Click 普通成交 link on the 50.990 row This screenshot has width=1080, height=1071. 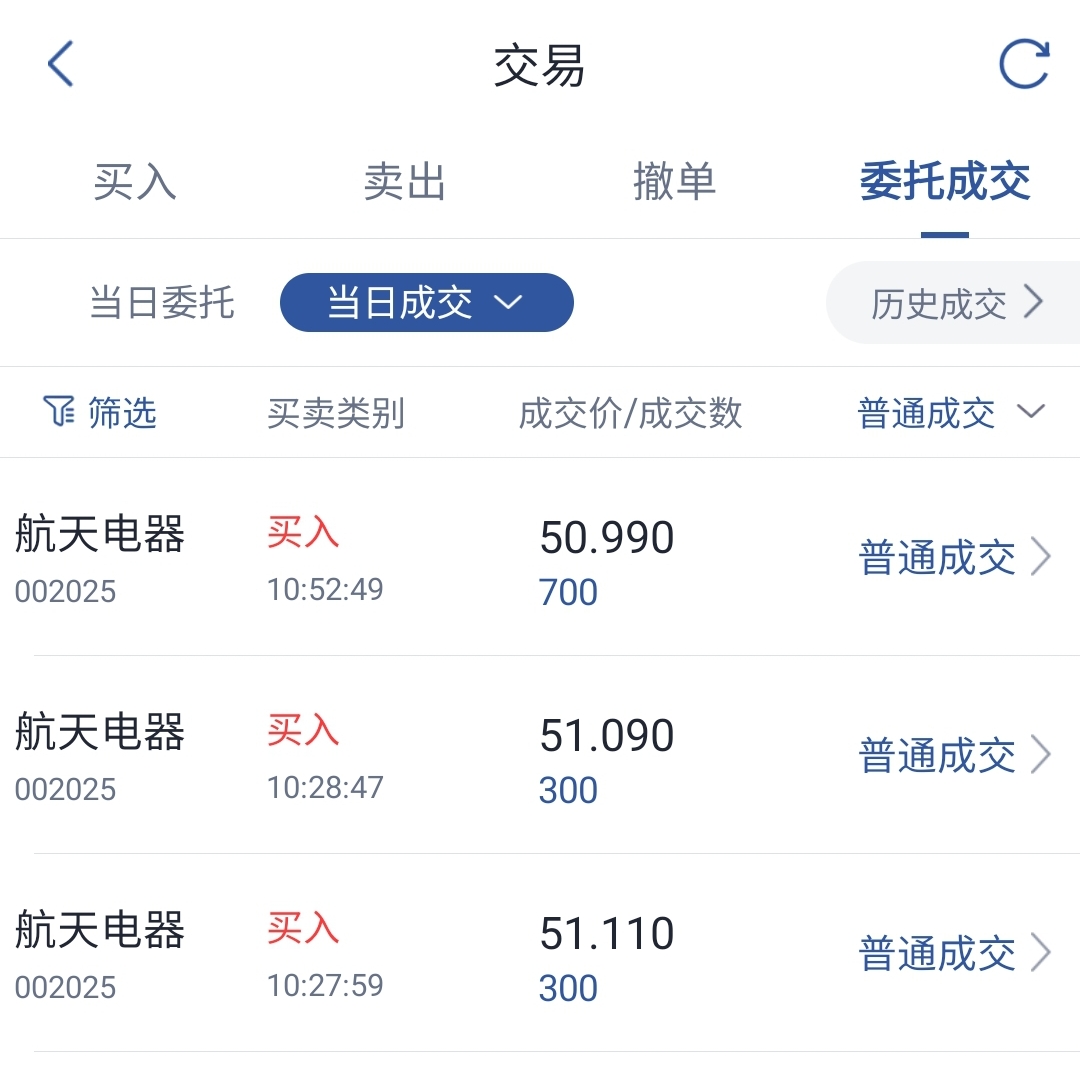(x=936, y=558)
